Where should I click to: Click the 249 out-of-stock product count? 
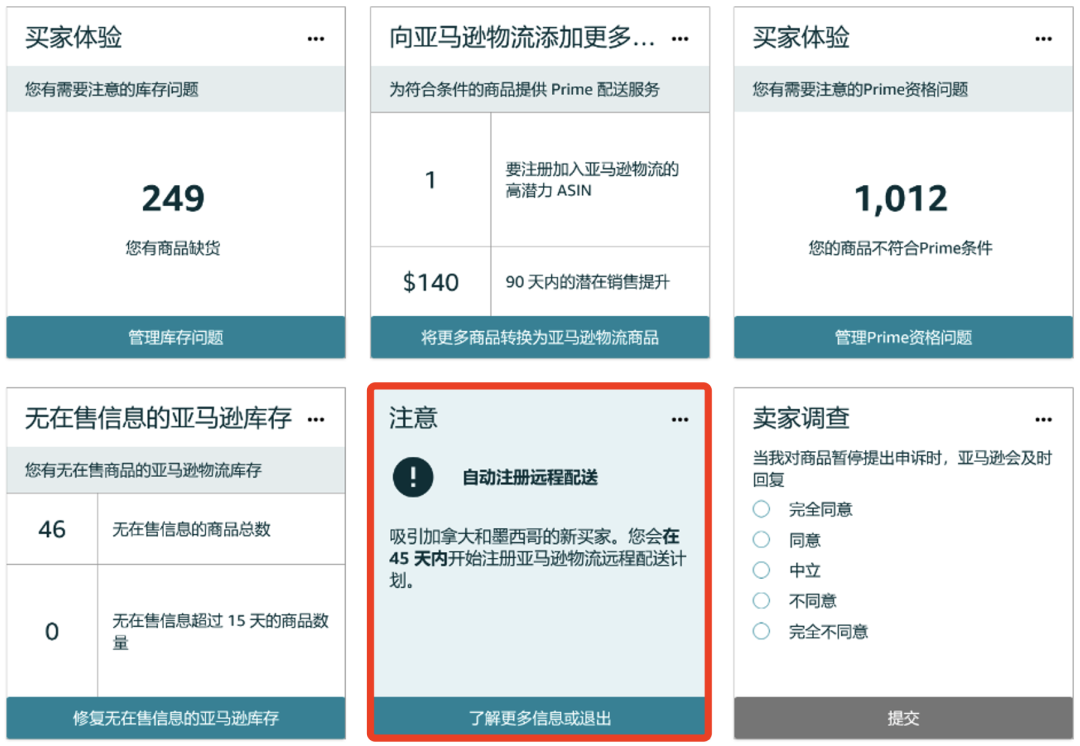[x=173, y=199]
